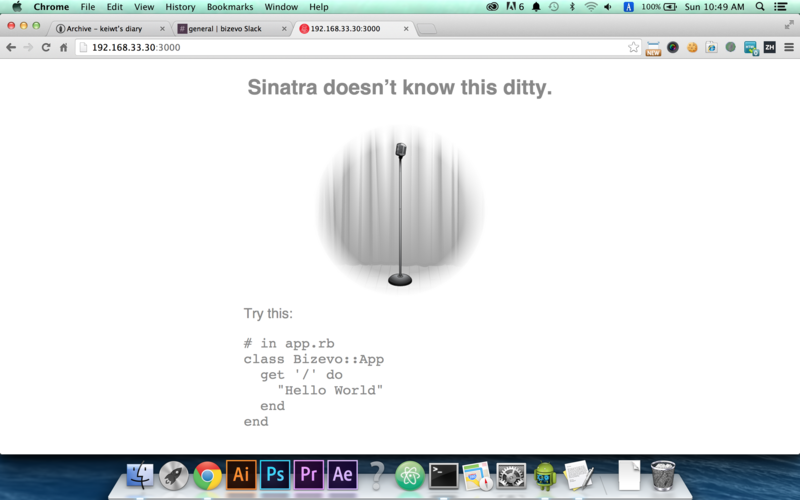Open the View menu
The height and width of the screenshot is (500, 800).
[x=144, y=7]
